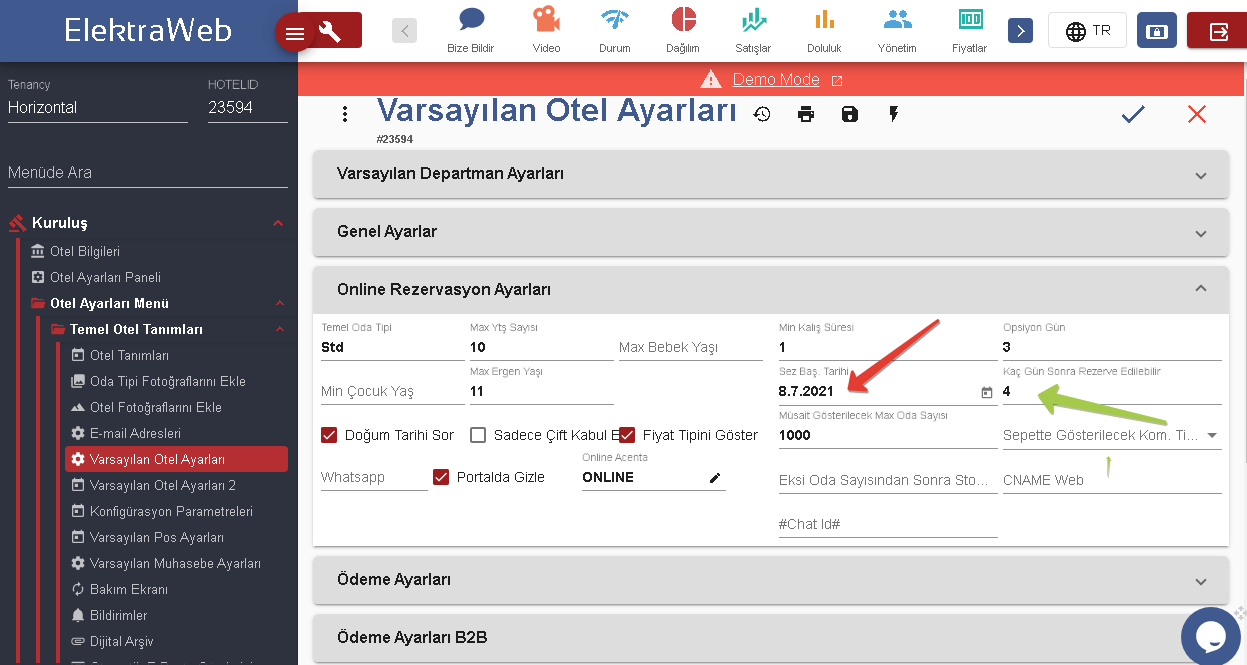
Task: Click the print icon in header
Action: pos(806,114)
